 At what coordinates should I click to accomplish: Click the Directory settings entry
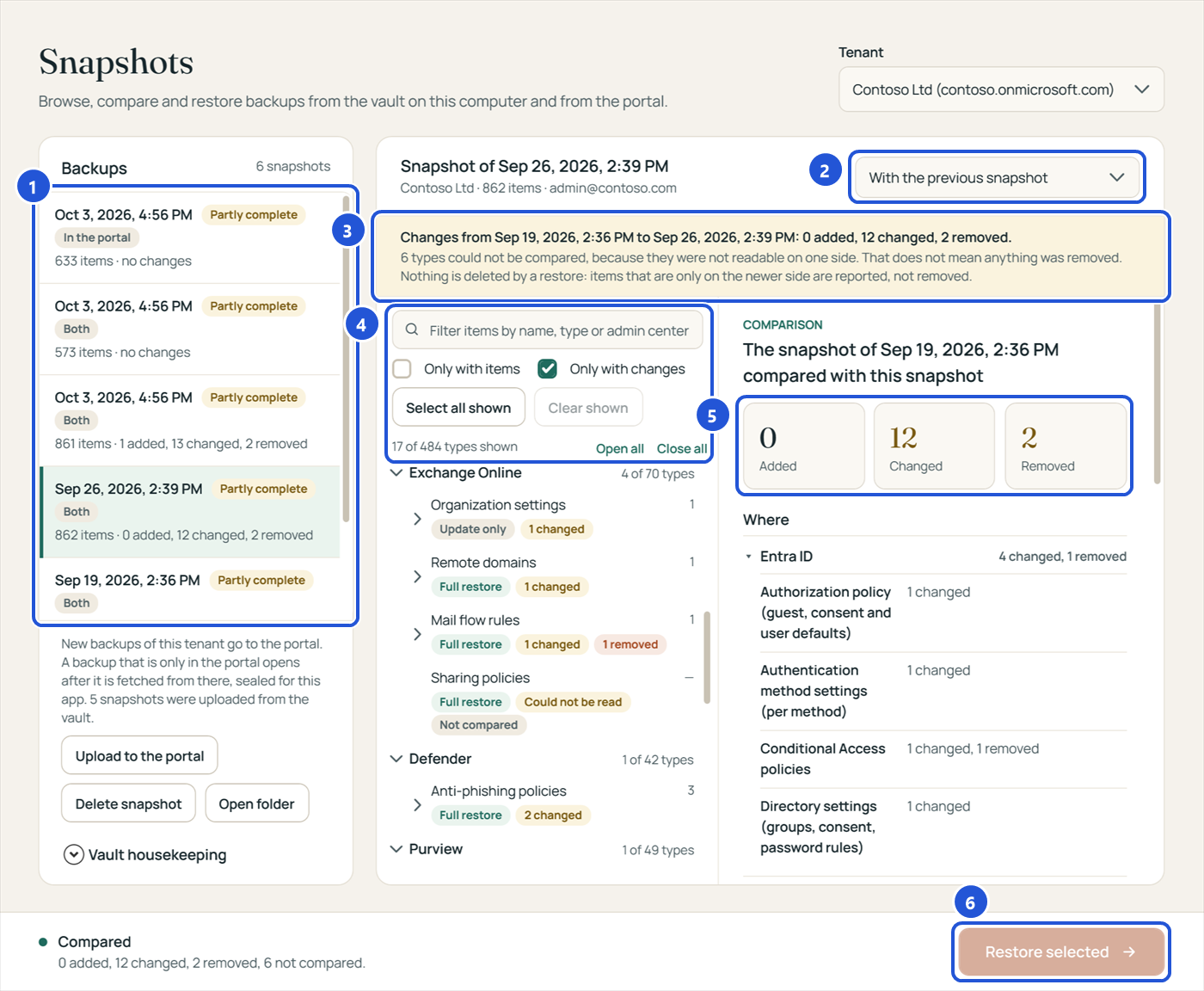pos(943,827)
